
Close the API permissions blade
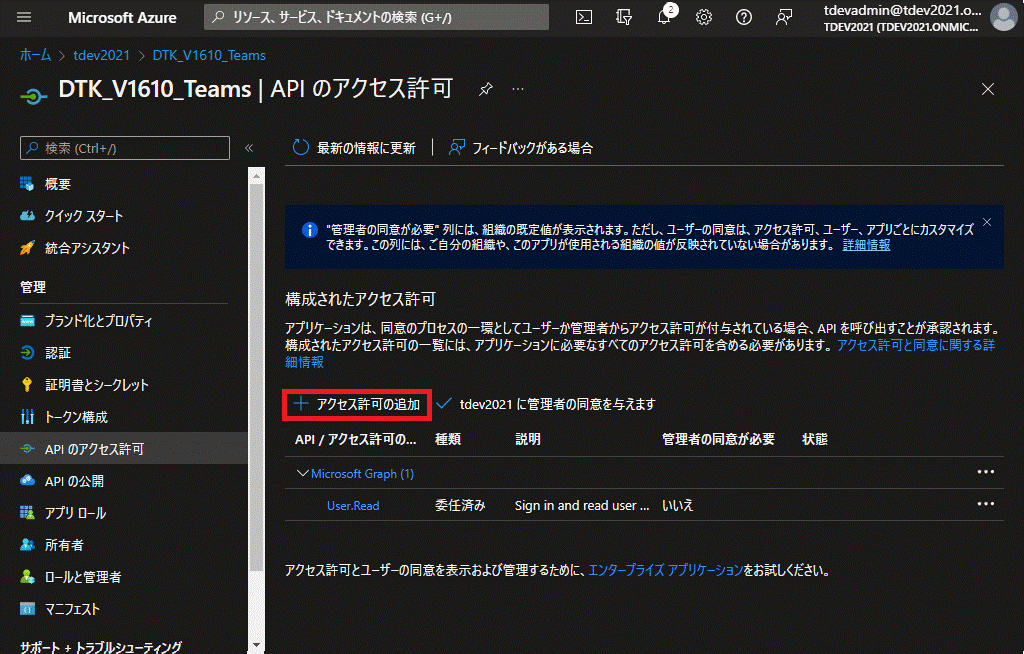click(987, 89)
